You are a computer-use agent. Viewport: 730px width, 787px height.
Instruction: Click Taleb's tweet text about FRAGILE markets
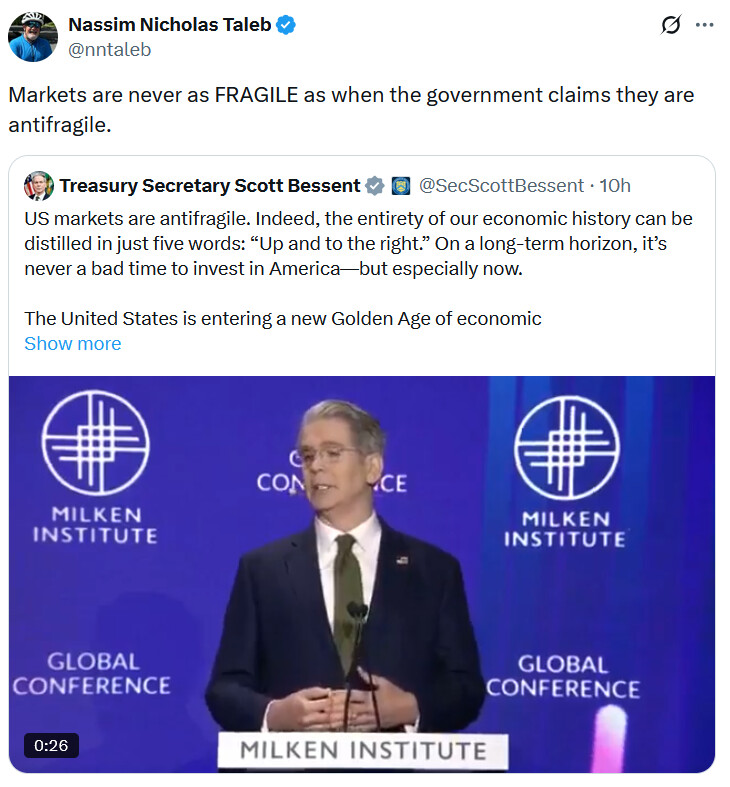[351, 110]
